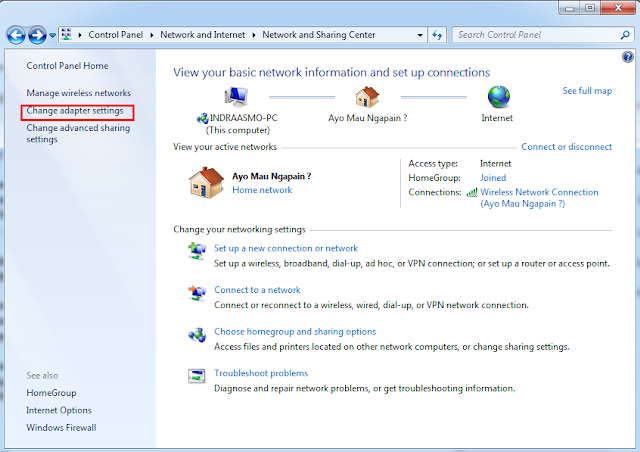This screenshot has height=452, width=640.
Task: Click the Set up new connection icon
Action: 196,251
